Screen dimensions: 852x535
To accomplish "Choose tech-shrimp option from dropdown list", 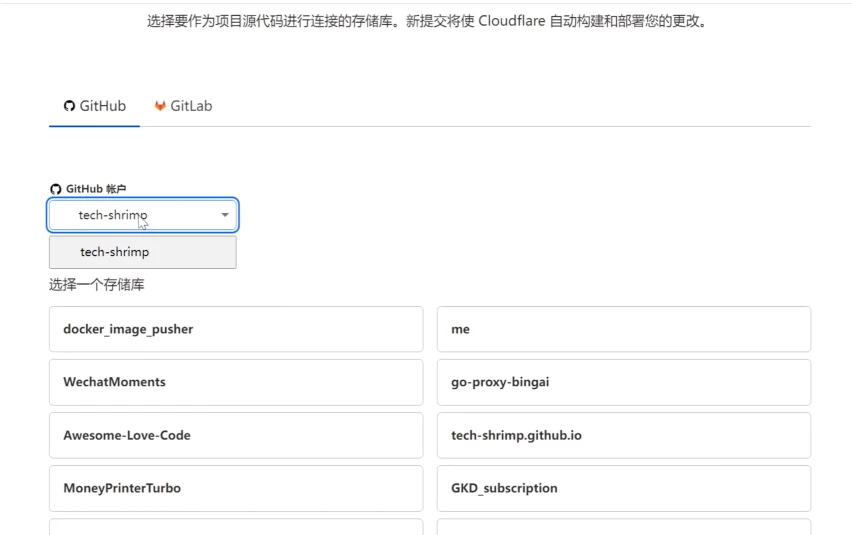I will [143, 252].
